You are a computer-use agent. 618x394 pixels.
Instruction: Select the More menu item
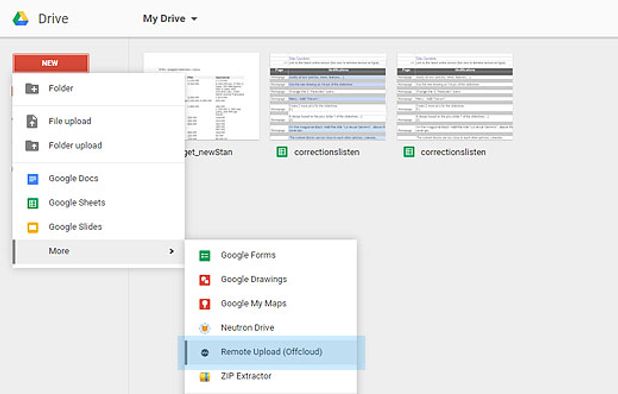click(99, 251)
